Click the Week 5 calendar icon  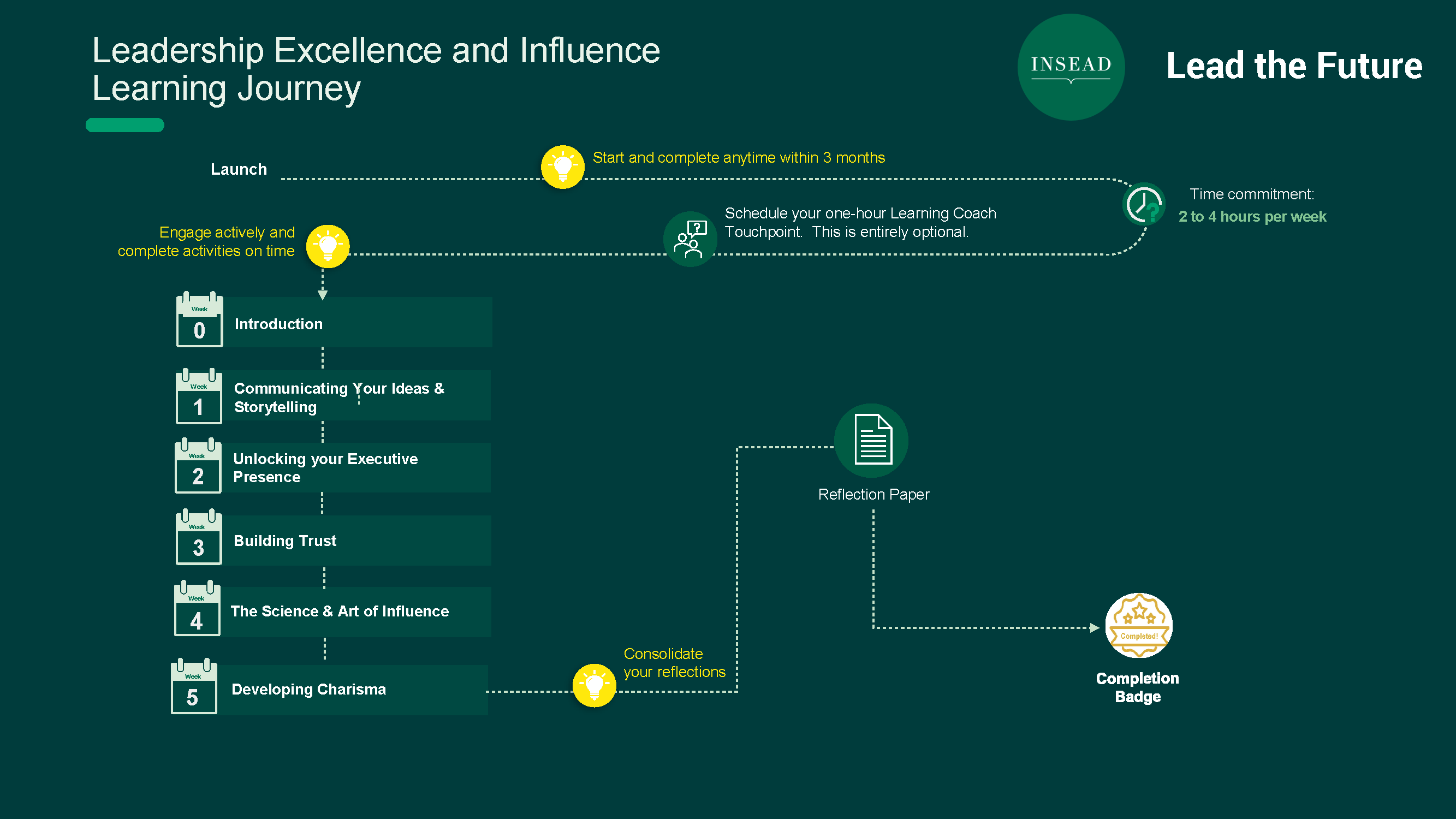click(x=194, y=686)
